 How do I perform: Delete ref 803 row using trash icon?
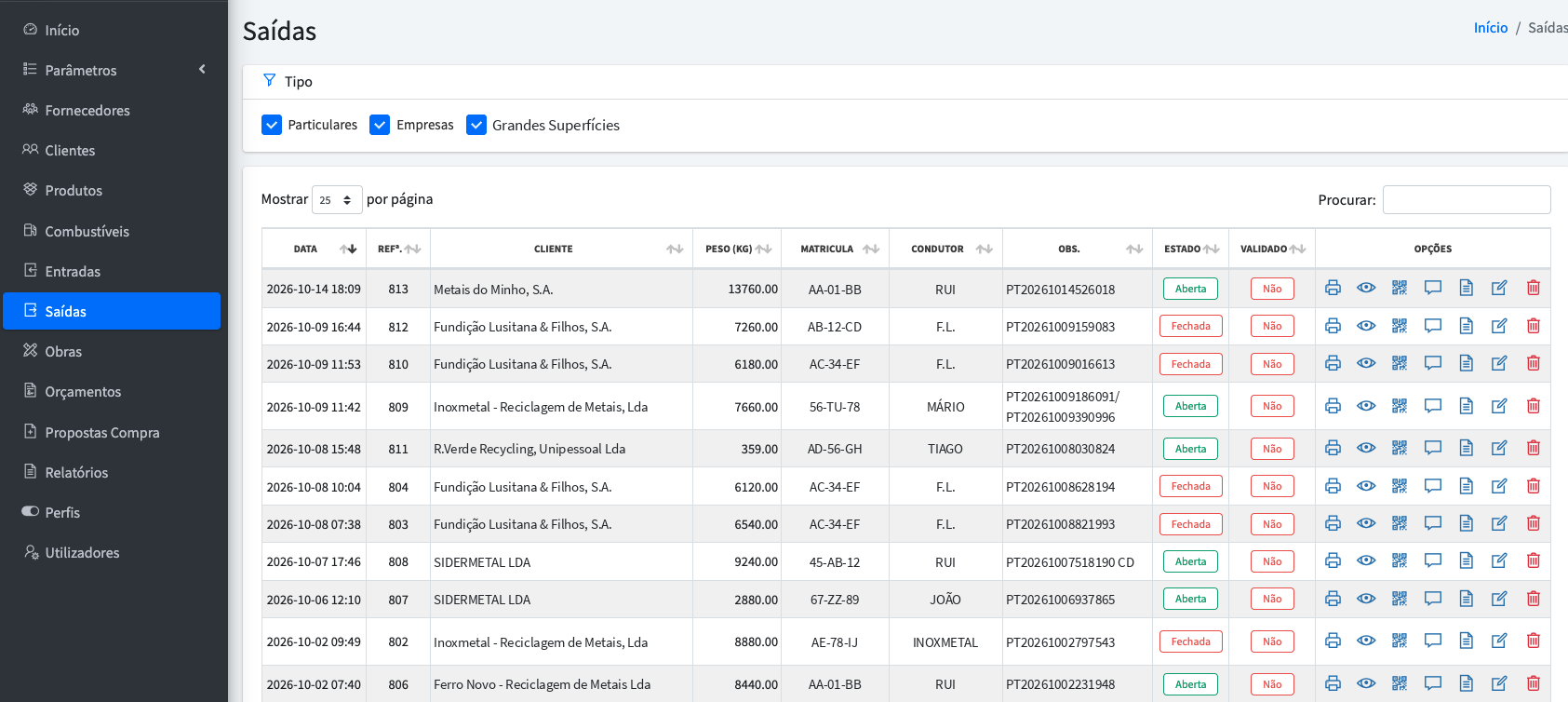[1534, 523]
